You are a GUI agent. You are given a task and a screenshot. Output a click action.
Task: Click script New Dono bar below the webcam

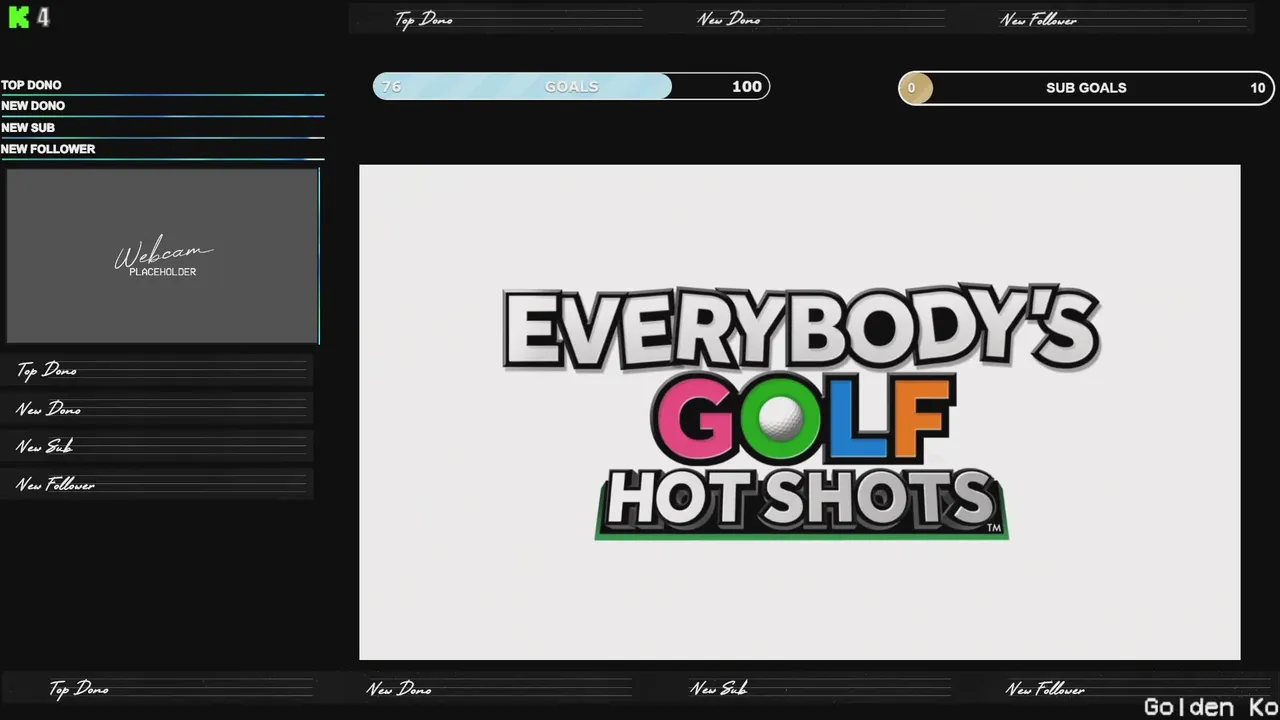[157, 408]
